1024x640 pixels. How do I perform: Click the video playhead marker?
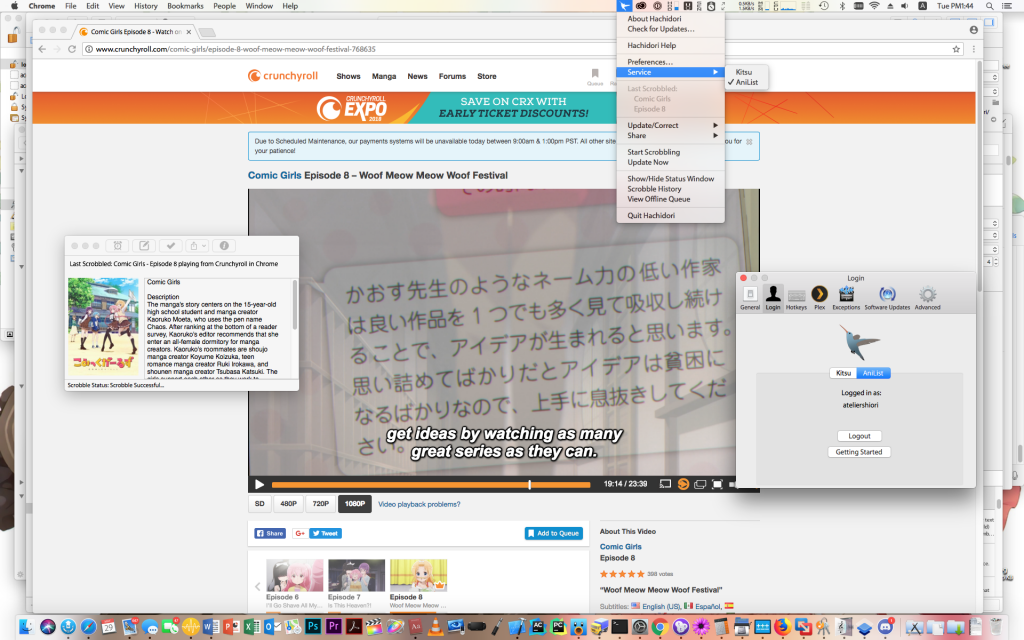click(530, 485)
